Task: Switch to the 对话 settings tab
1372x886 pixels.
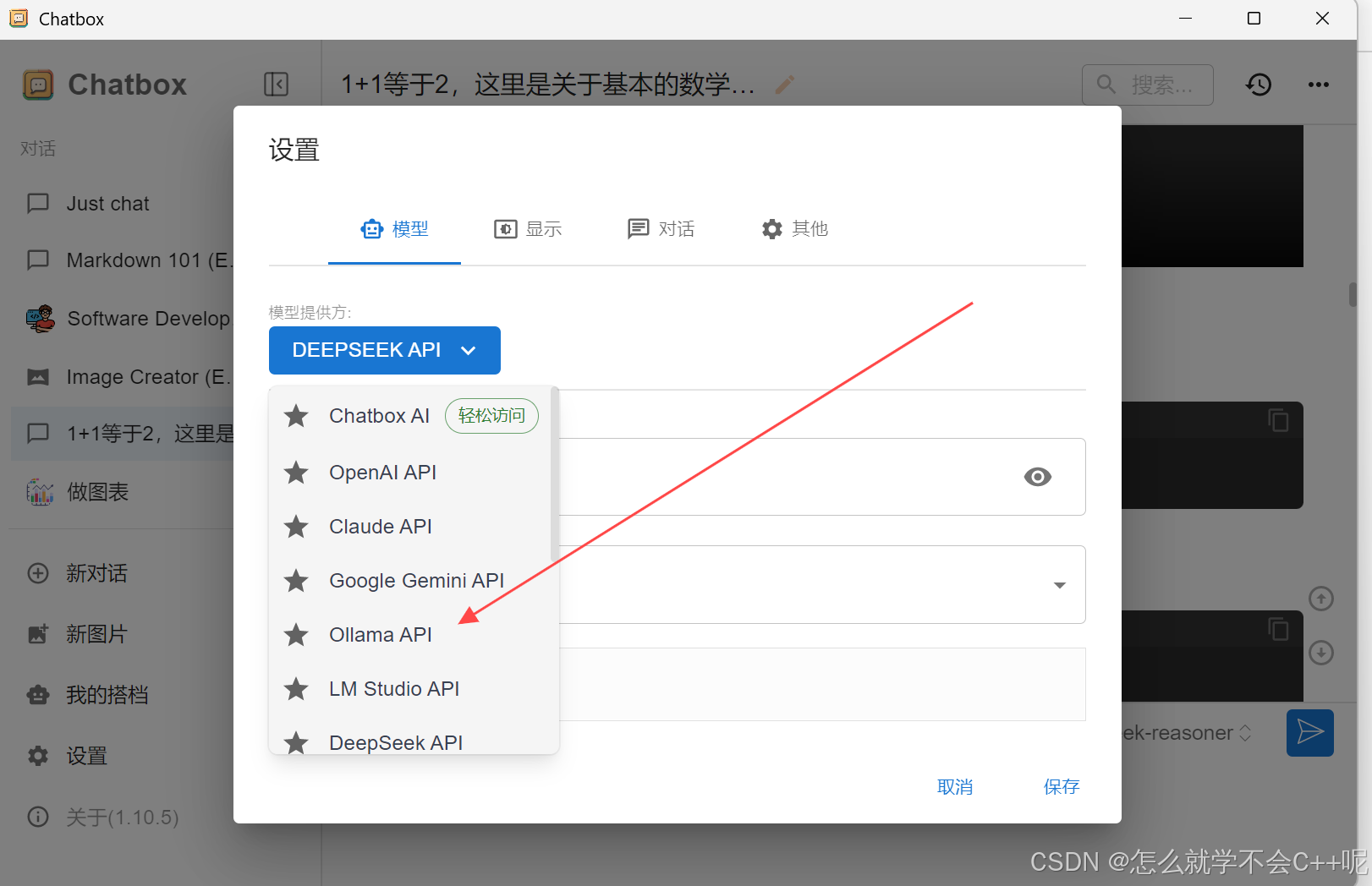Action: click(x=661, y=229)
